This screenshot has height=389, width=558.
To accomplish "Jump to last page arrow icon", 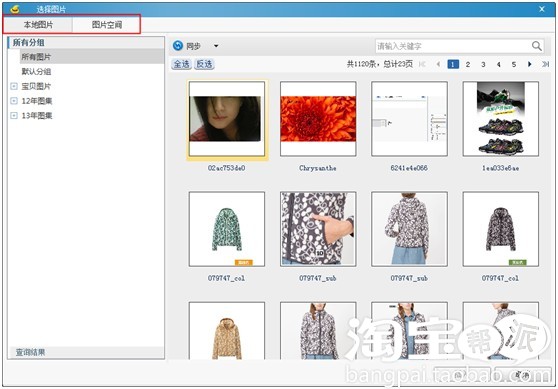I will click(545, 64).
